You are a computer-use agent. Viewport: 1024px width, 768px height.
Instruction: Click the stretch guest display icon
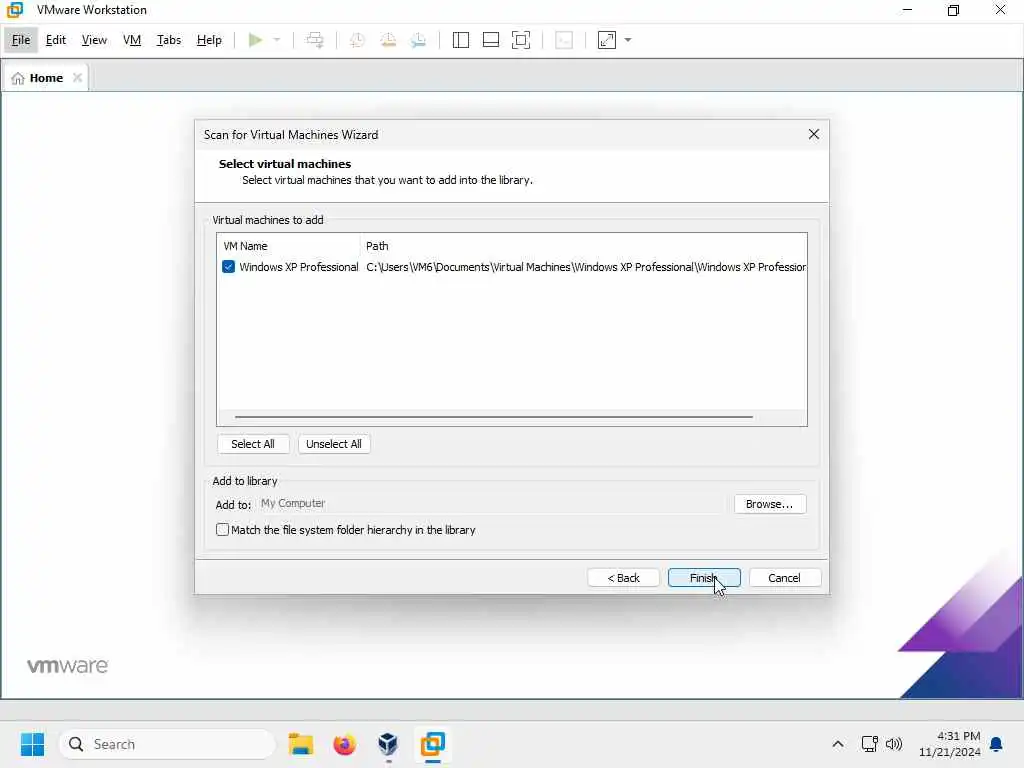[x=607, y=40]
